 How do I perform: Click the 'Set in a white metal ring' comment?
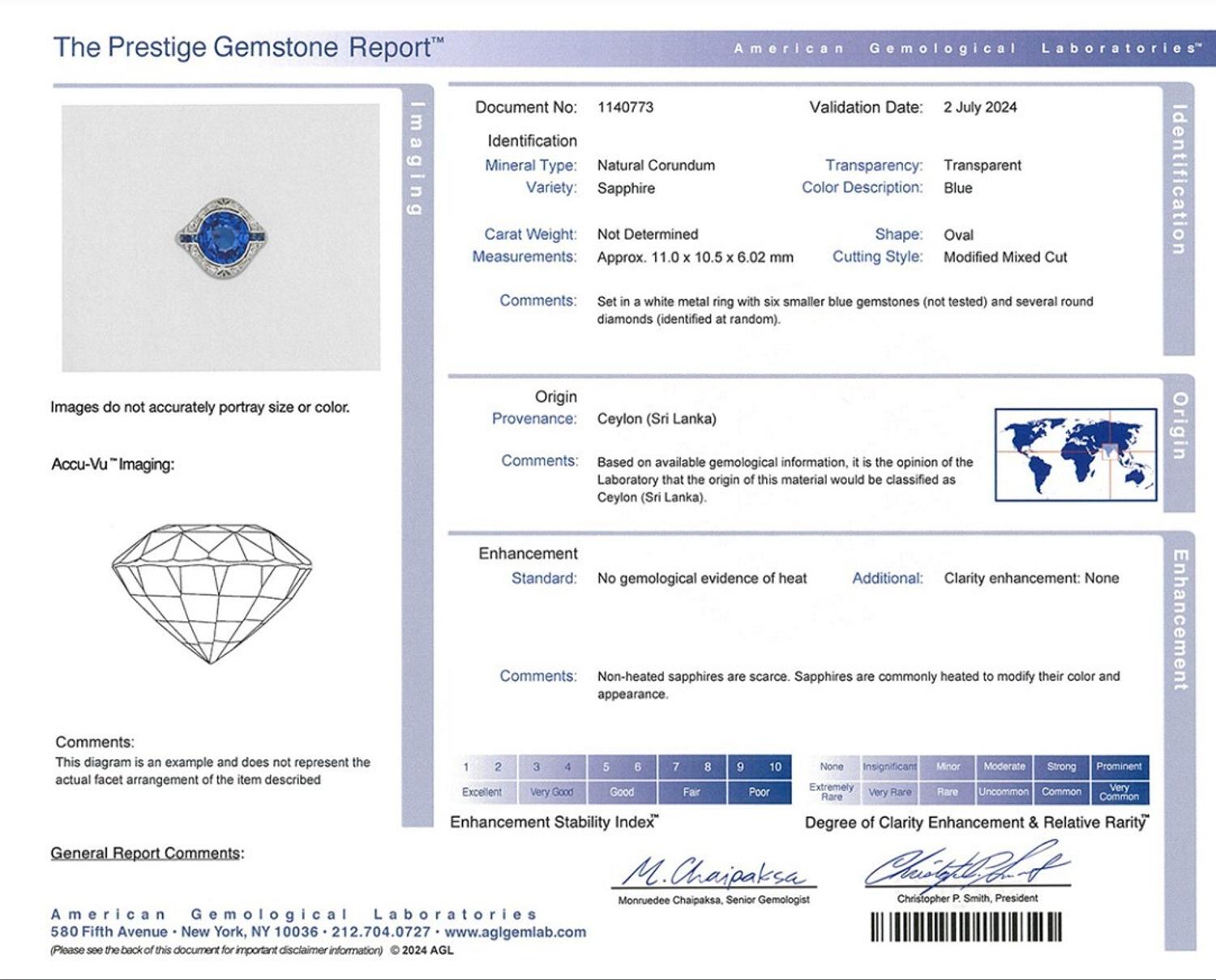pos(846,310)
